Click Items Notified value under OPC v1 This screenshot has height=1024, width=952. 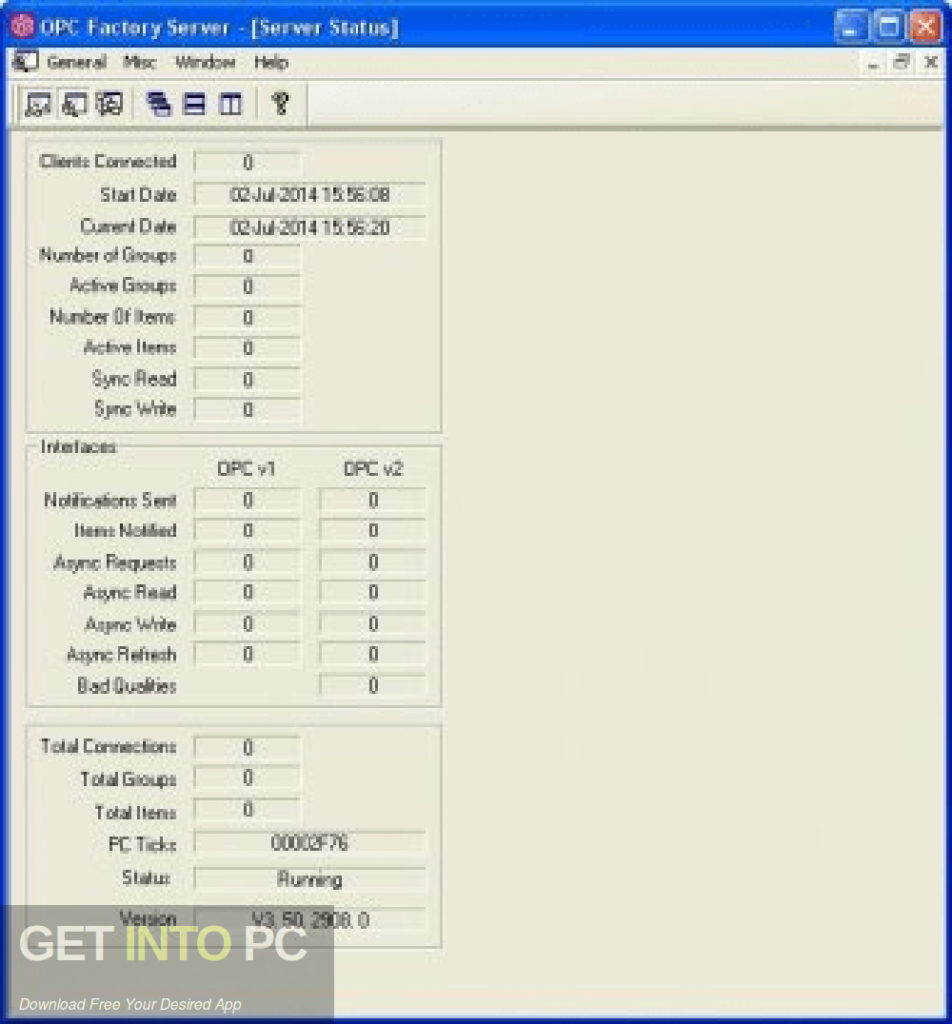(x=247, y=530)
